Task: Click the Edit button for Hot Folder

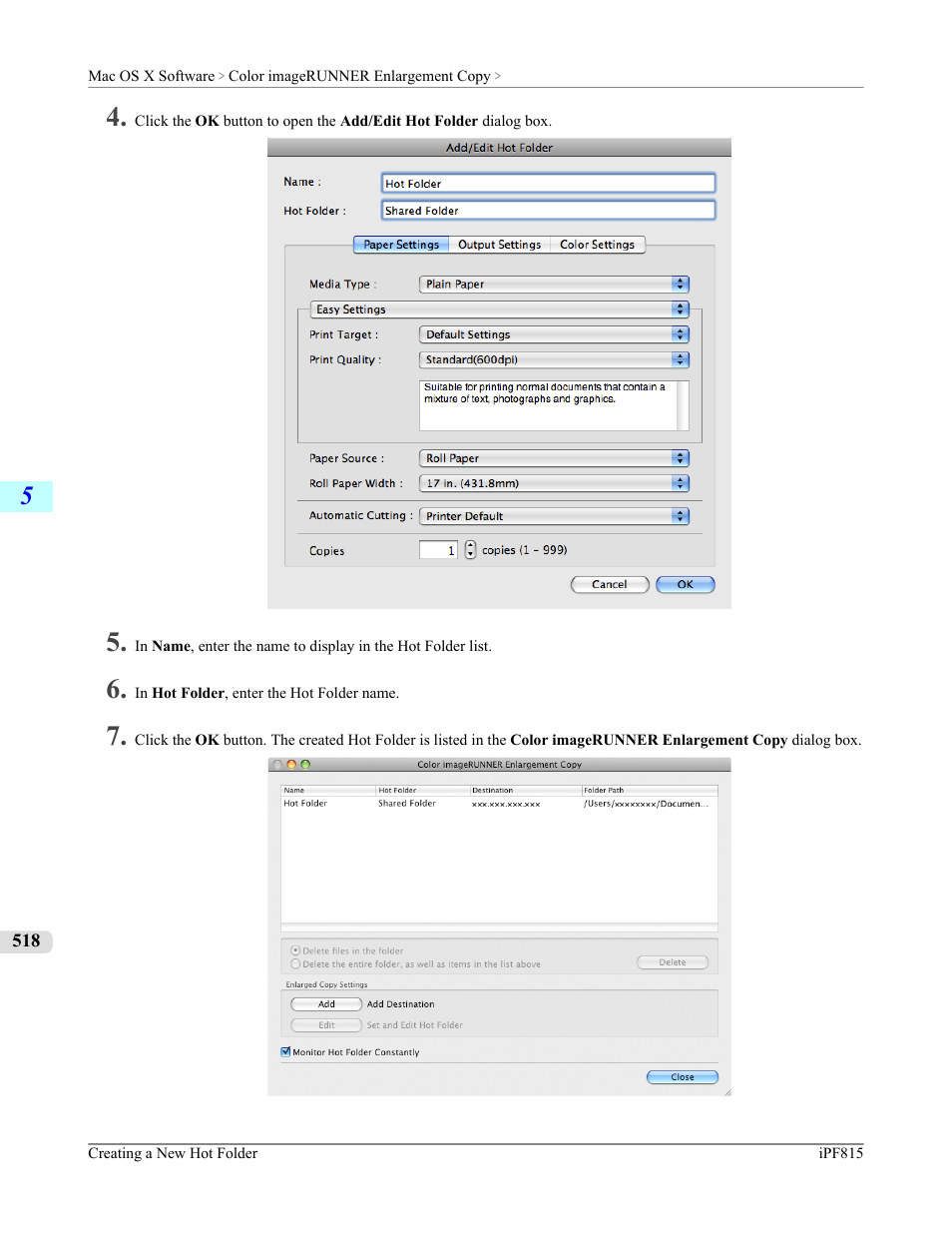Action: [326, 1025]
